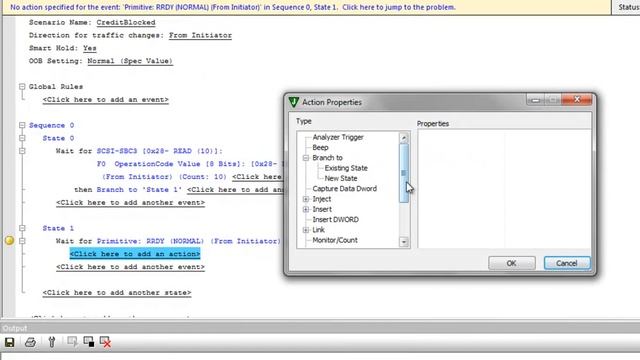Click the empty Properties pane

(x=504, y=189)
